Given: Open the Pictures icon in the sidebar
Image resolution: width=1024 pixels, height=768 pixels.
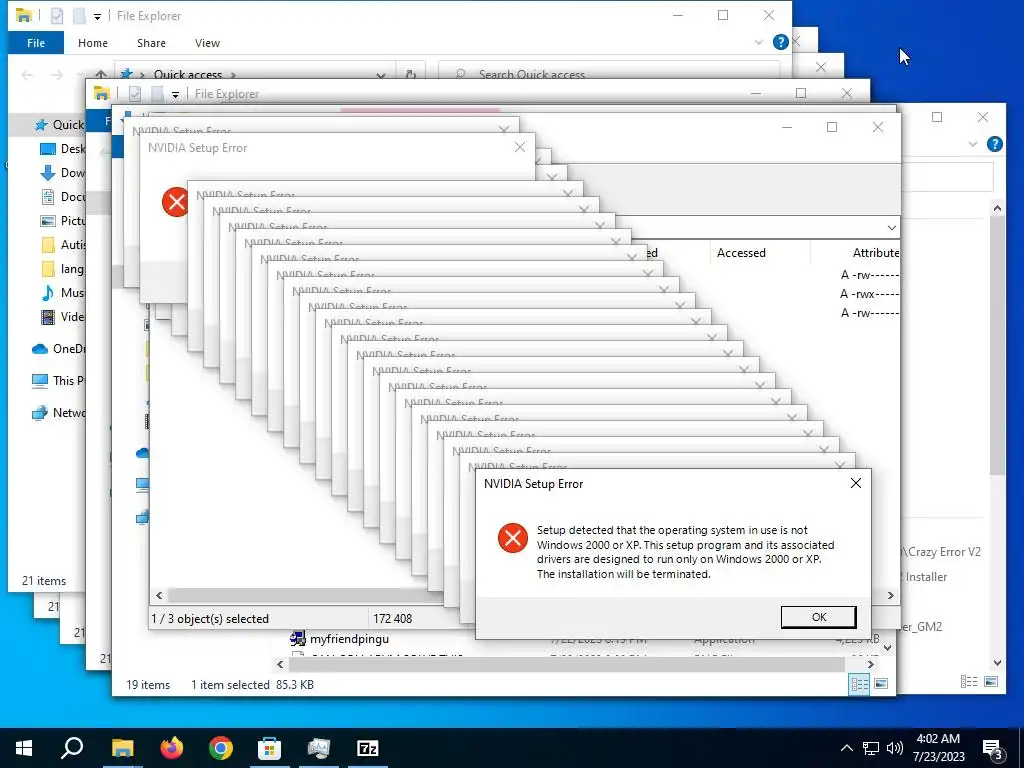Looking at the screenshot, I should tap(48, 221).
